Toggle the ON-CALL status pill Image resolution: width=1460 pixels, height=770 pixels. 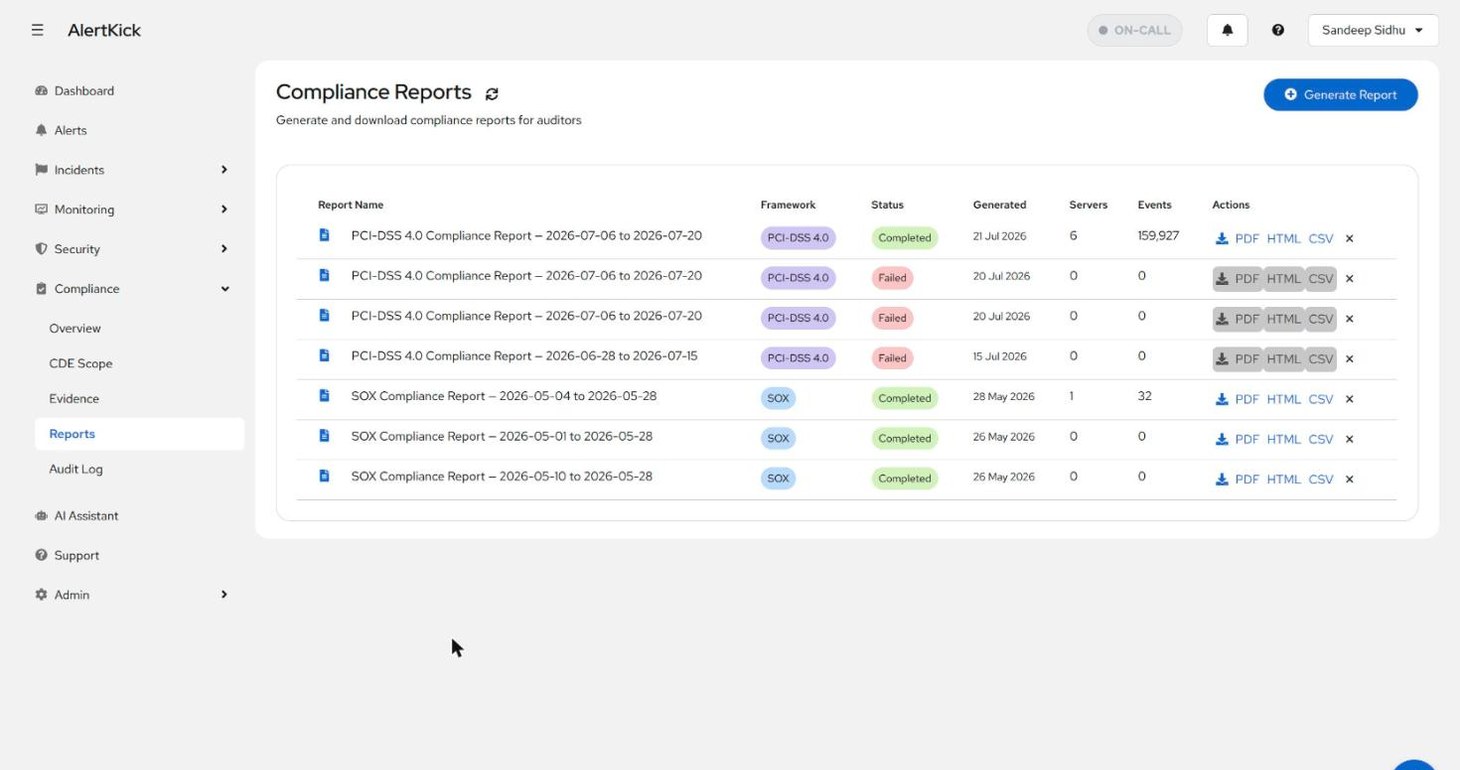[1134, 30]
